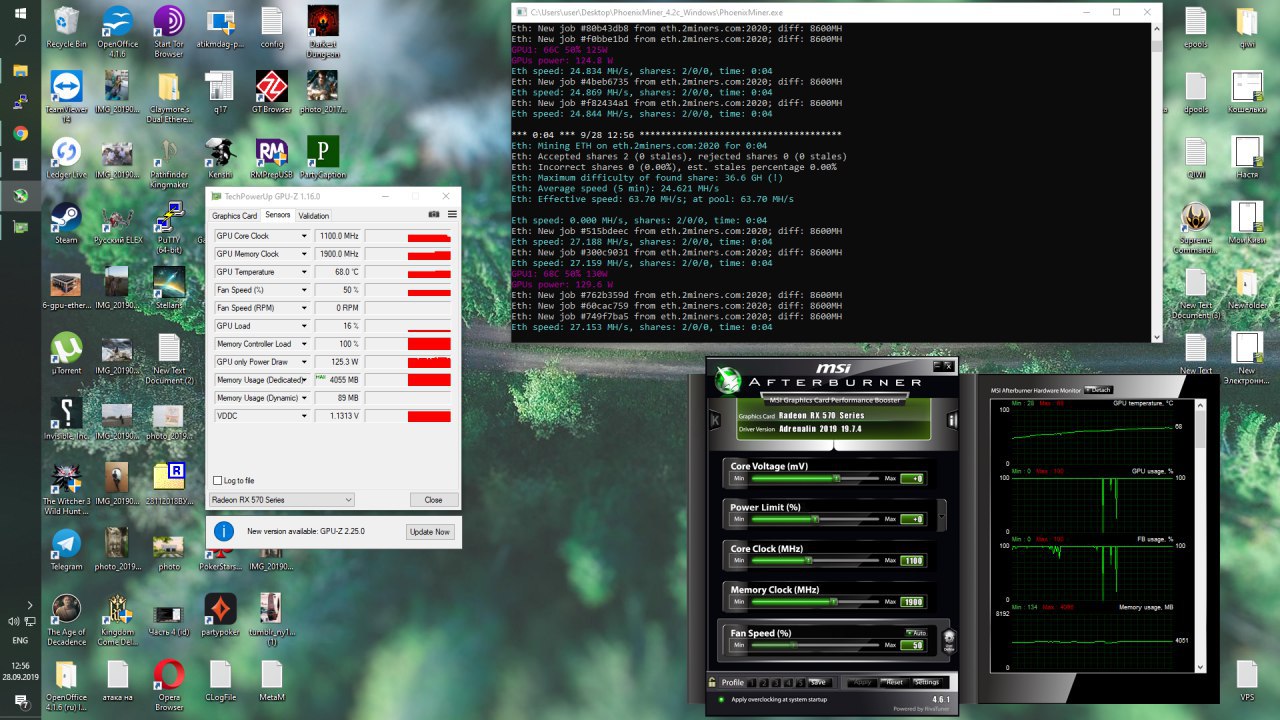
Task: Open the GPU Load sensor dropdown
Action: [304, 326]
